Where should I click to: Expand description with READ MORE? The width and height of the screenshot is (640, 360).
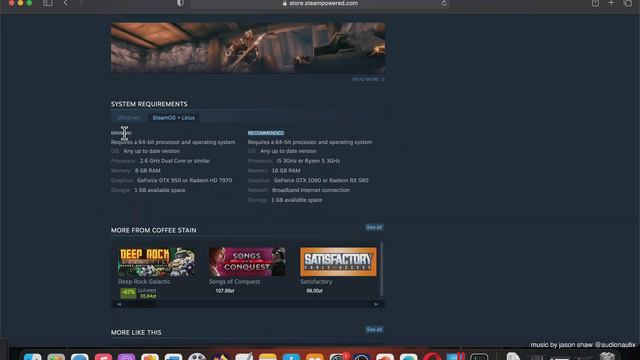click(x=368, y=79)
